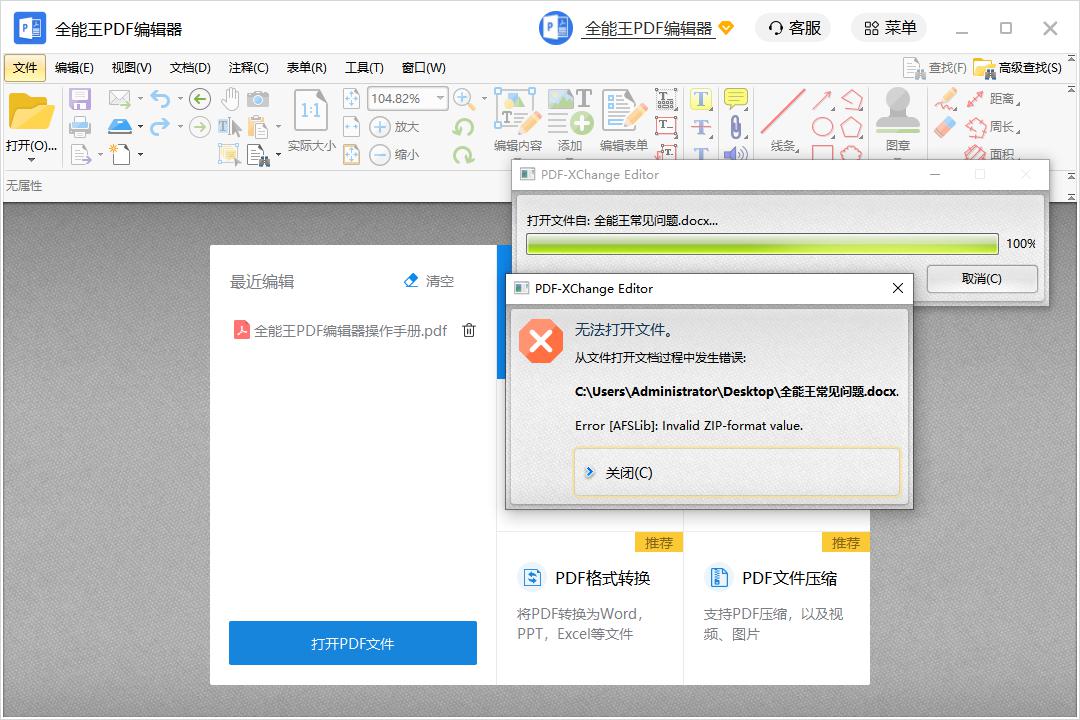Delete recent file using the trash icon
Screen dimensions: 1080x720
pyautogui.click(x=469, y=331)
